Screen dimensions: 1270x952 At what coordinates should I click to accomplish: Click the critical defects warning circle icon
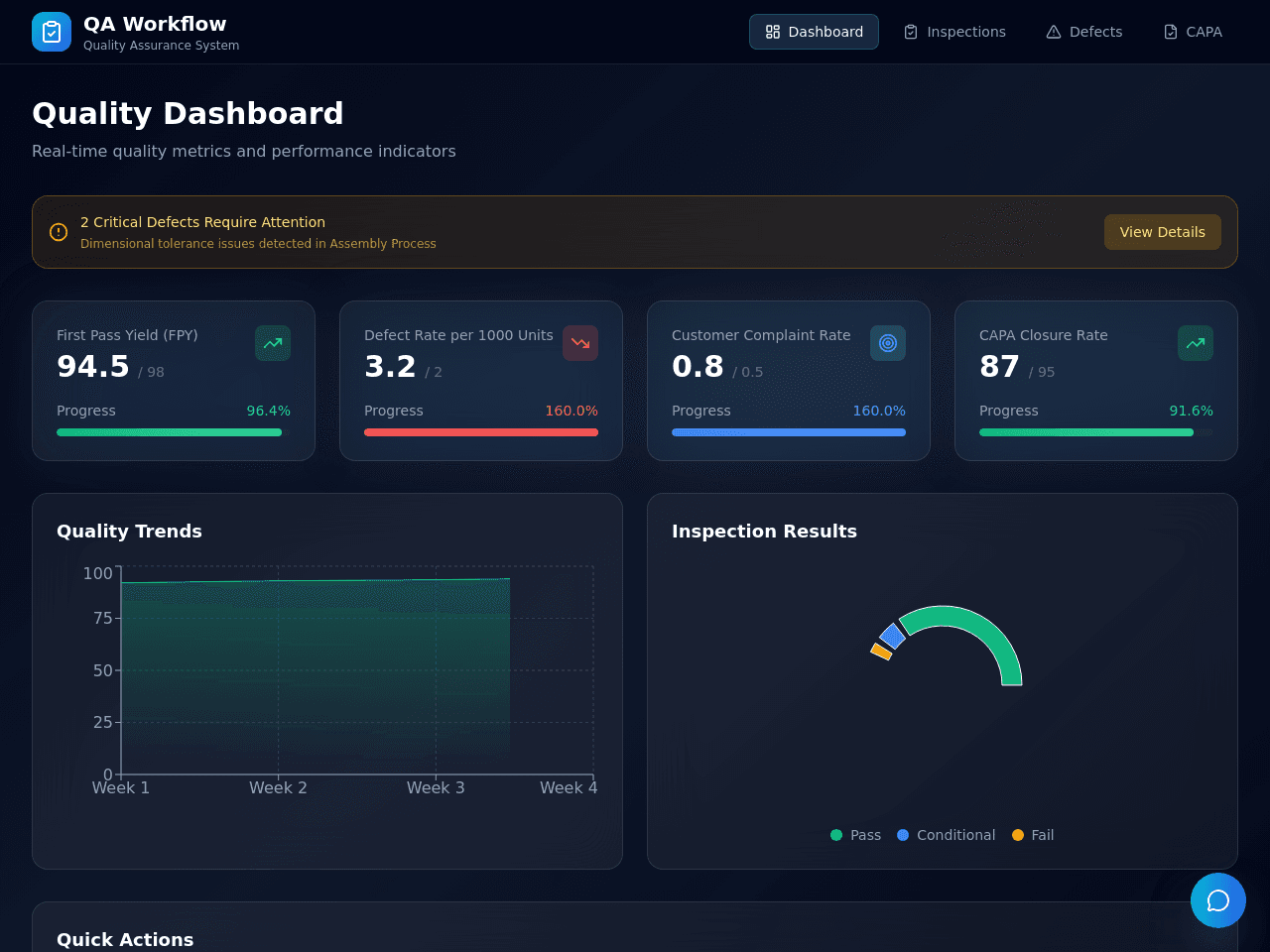pyautogui.click(x=59, y=232)
